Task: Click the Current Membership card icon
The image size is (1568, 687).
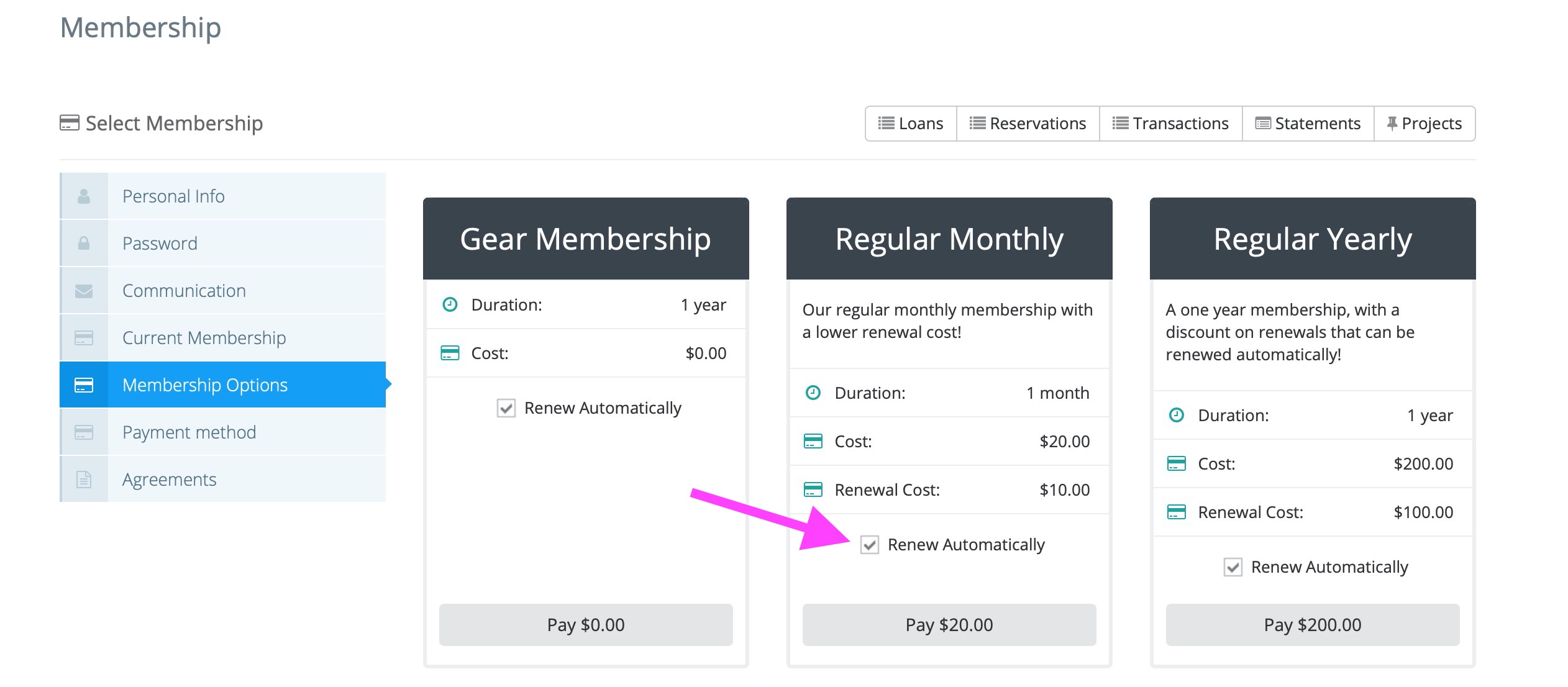Action: (84, 338)
